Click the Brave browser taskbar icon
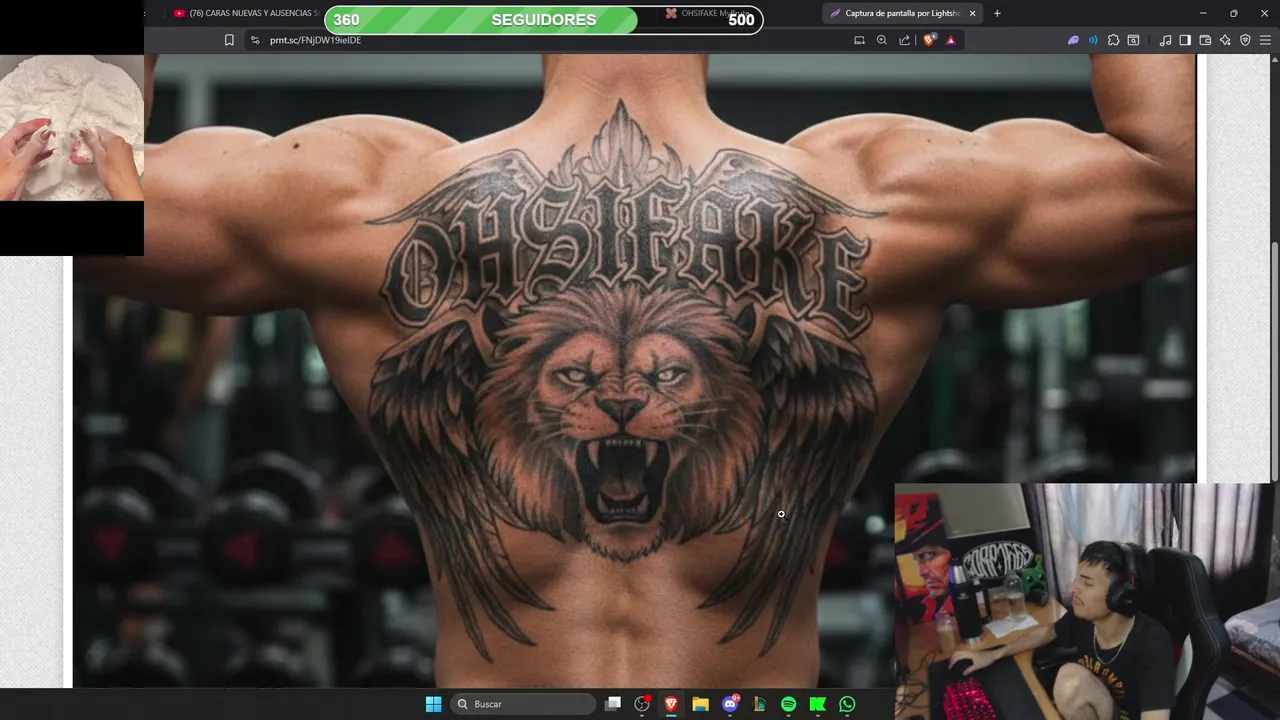The width and height of the screenshot is (1280, 720). click(671, 704)
